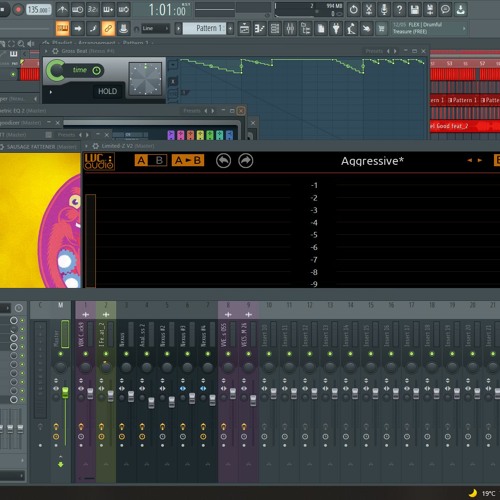500x500 pixels.
Task: Click mixer insert 1 volume fader
Action: coord(90,394)
